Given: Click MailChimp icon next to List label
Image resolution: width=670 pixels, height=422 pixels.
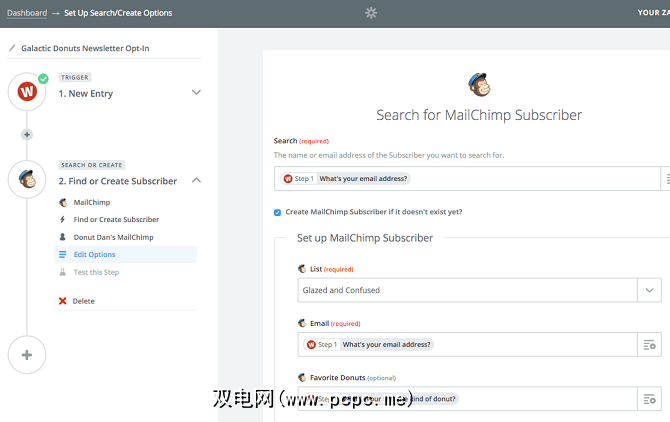Looking at the screenshot, I should point(302,269).
